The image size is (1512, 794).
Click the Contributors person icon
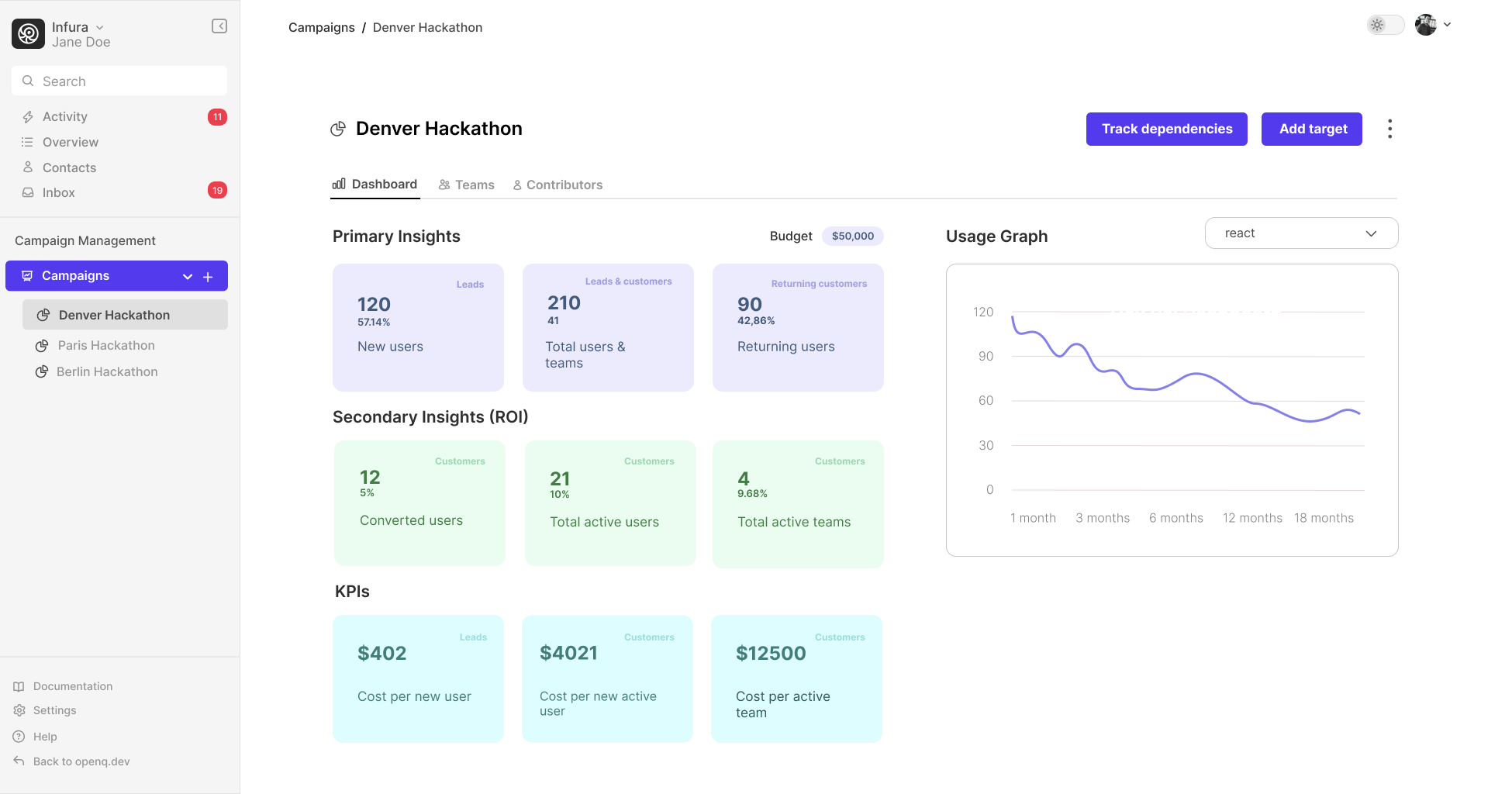[x=517, y=185]
